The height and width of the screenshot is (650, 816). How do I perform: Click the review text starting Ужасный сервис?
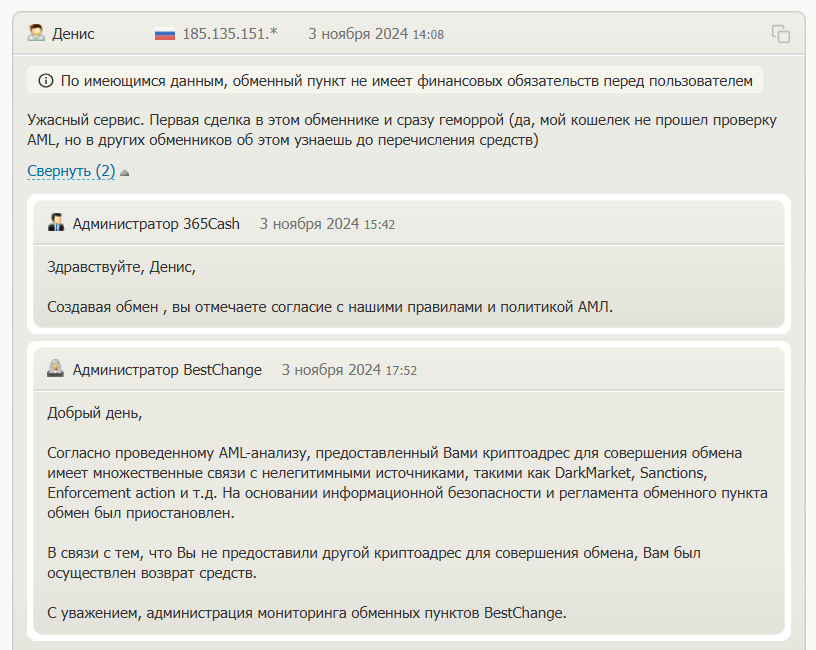[x=400, y=130]
